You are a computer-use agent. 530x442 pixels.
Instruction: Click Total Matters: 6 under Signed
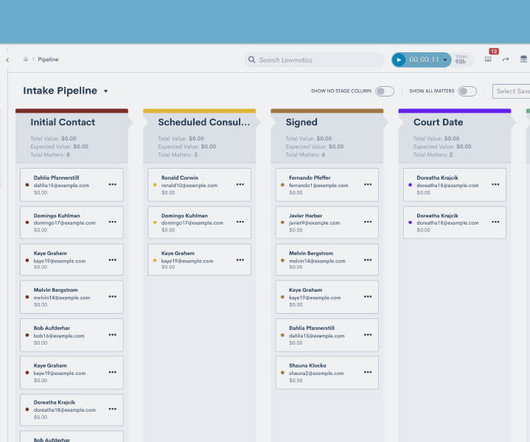coord(306,155)
